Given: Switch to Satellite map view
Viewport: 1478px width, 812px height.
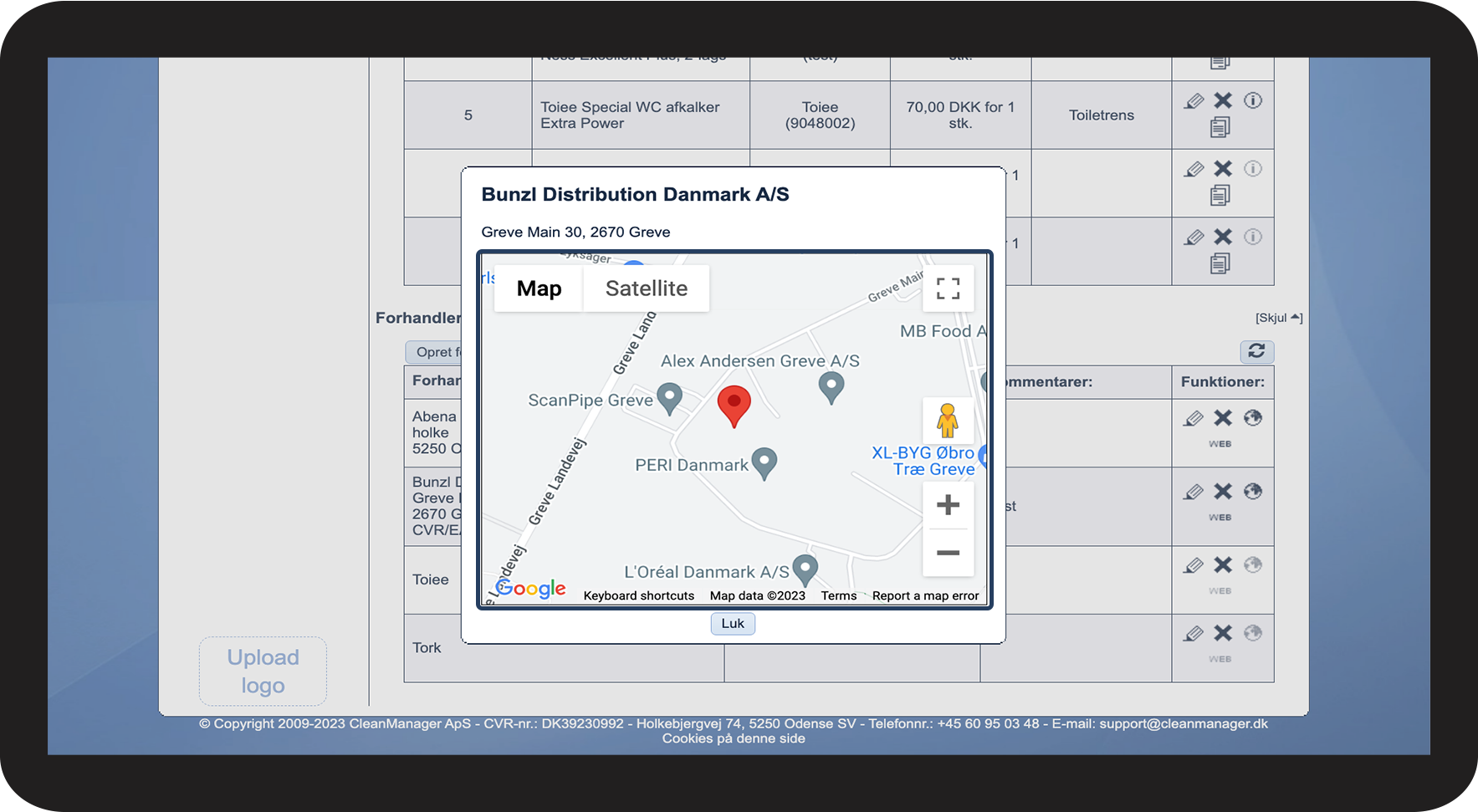Looking at the screenshot, I should [646, 289].
